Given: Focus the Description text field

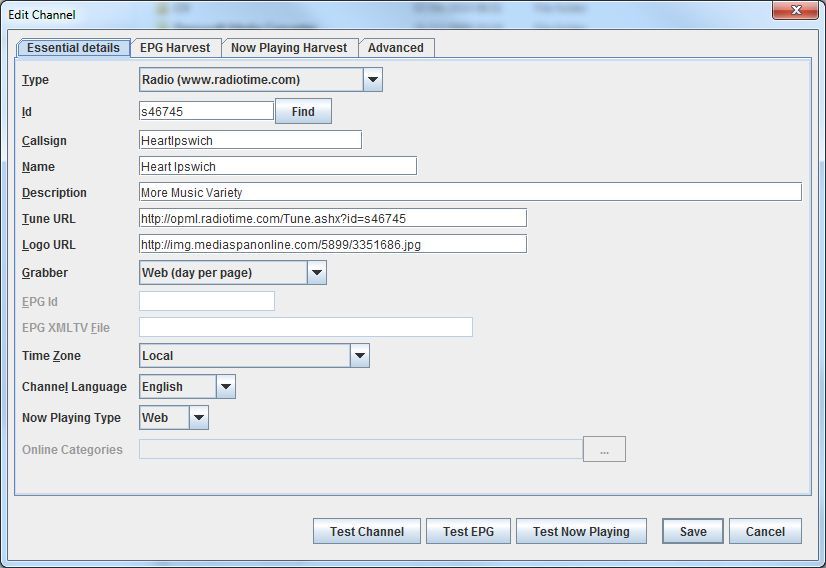Looking at the screenshot, I should pyautogui.click(x=470, y=192).
